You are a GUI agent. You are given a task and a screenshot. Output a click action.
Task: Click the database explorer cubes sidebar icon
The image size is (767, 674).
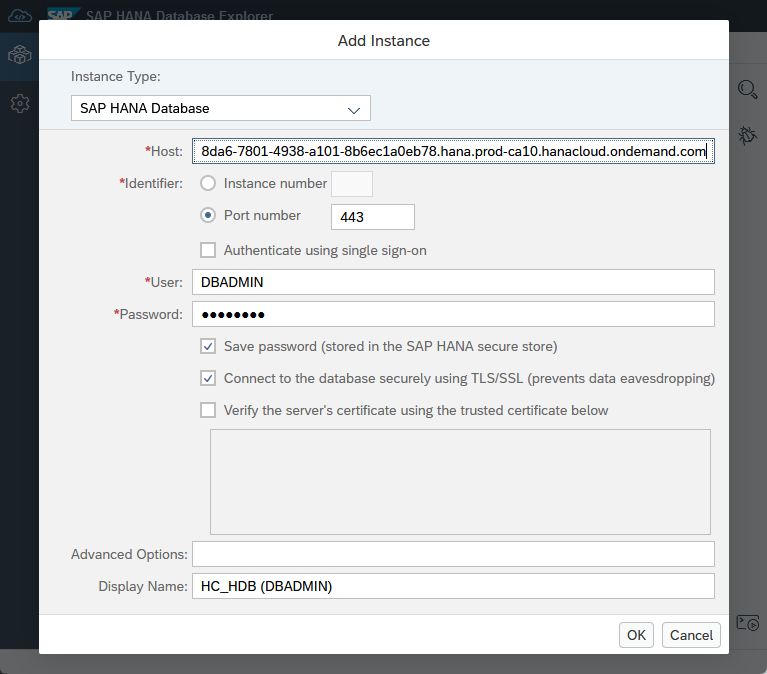click(x=20, y=55)
